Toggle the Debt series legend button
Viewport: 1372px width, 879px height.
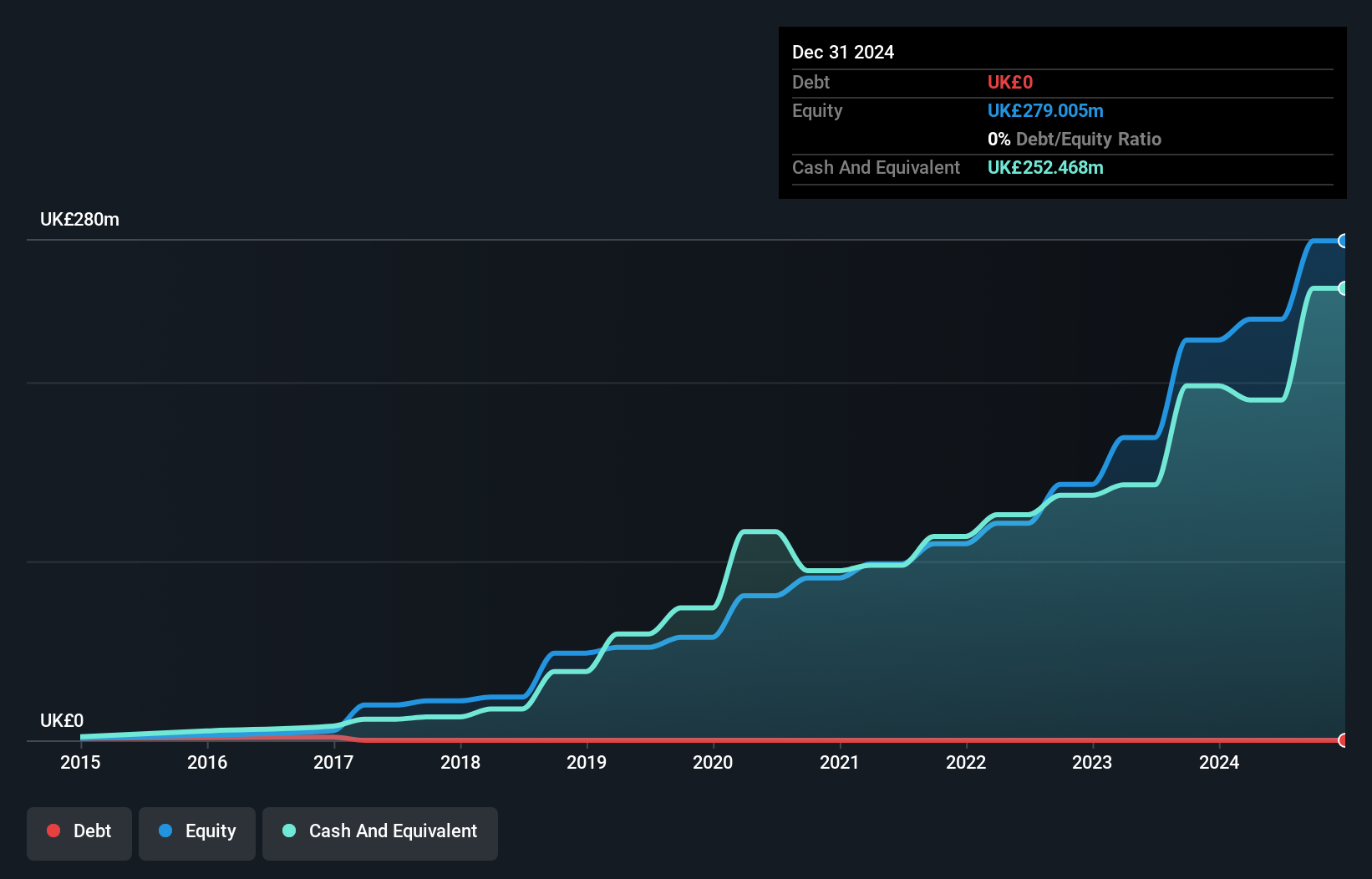tap(79, 833)
